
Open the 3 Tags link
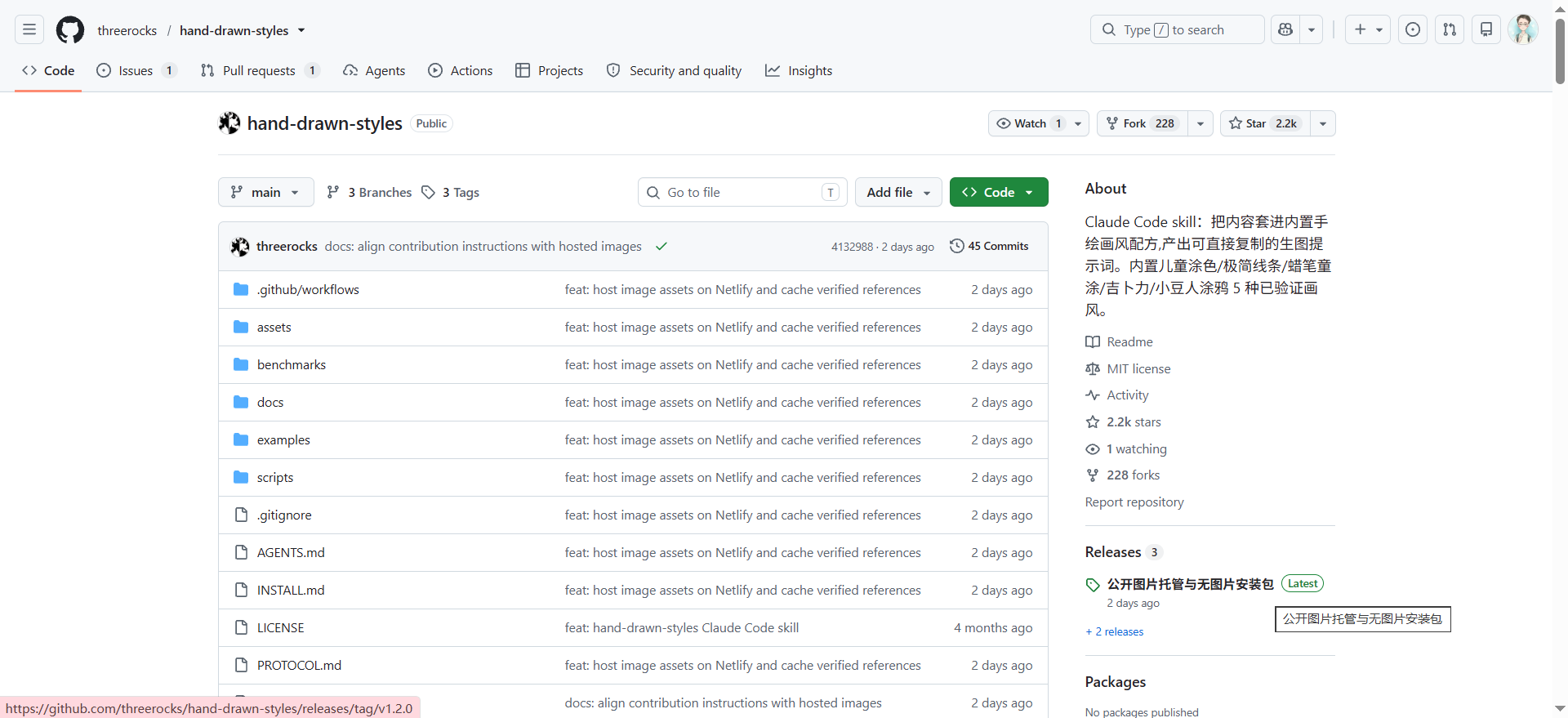click(451, 192)
